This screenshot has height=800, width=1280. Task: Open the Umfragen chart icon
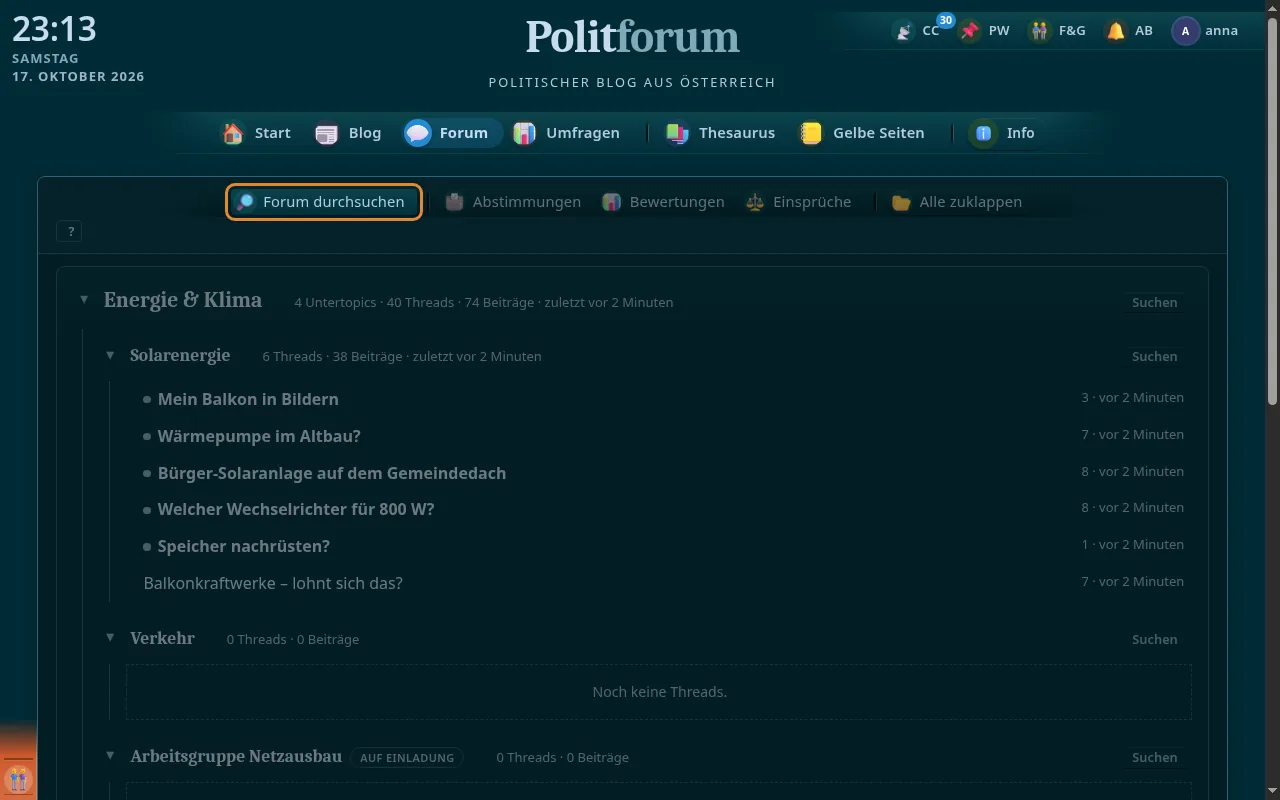pos(524,133)
